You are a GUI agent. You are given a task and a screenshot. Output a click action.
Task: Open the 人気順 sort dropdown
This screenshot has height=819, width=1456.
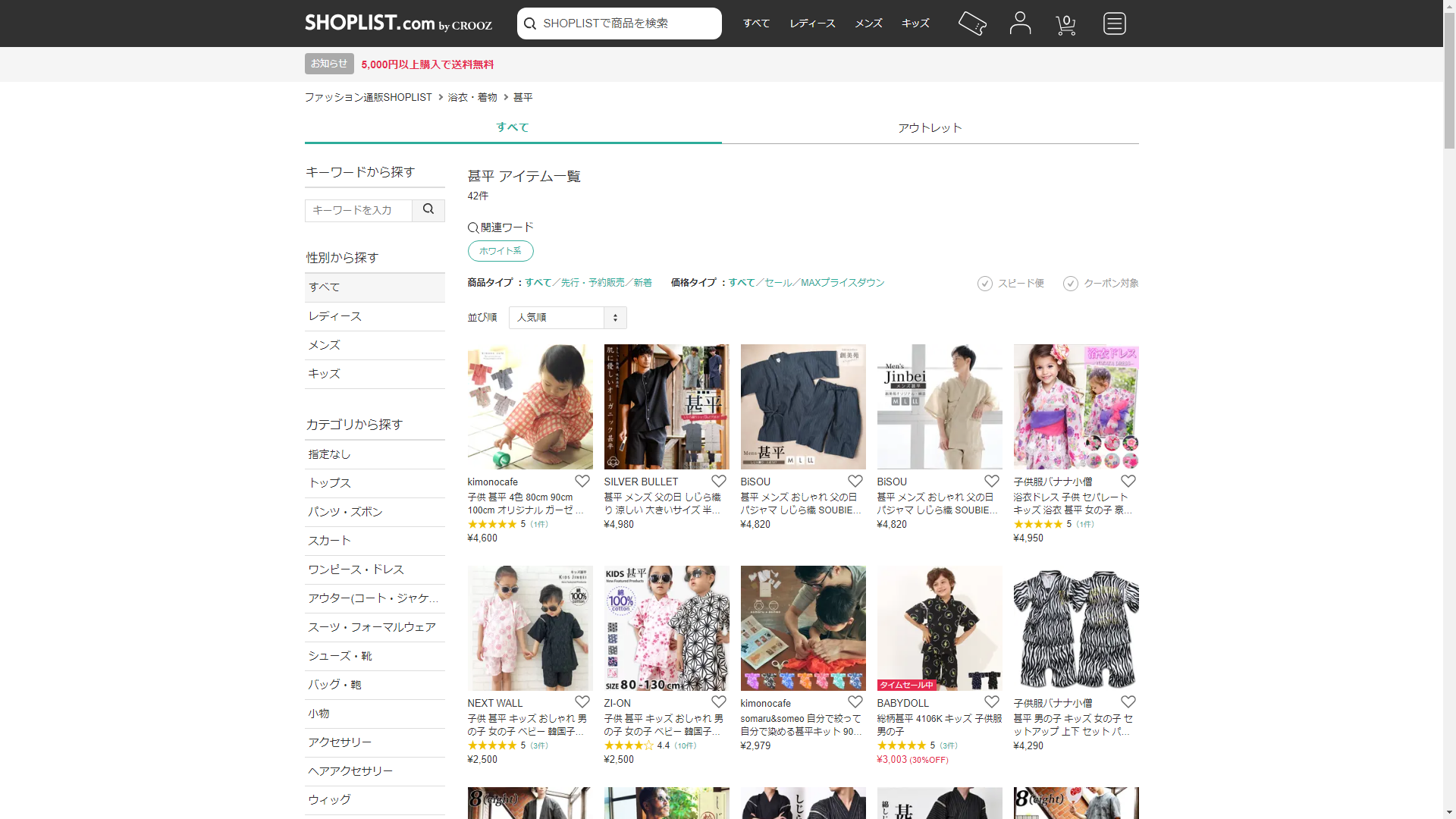coord(567,318)
